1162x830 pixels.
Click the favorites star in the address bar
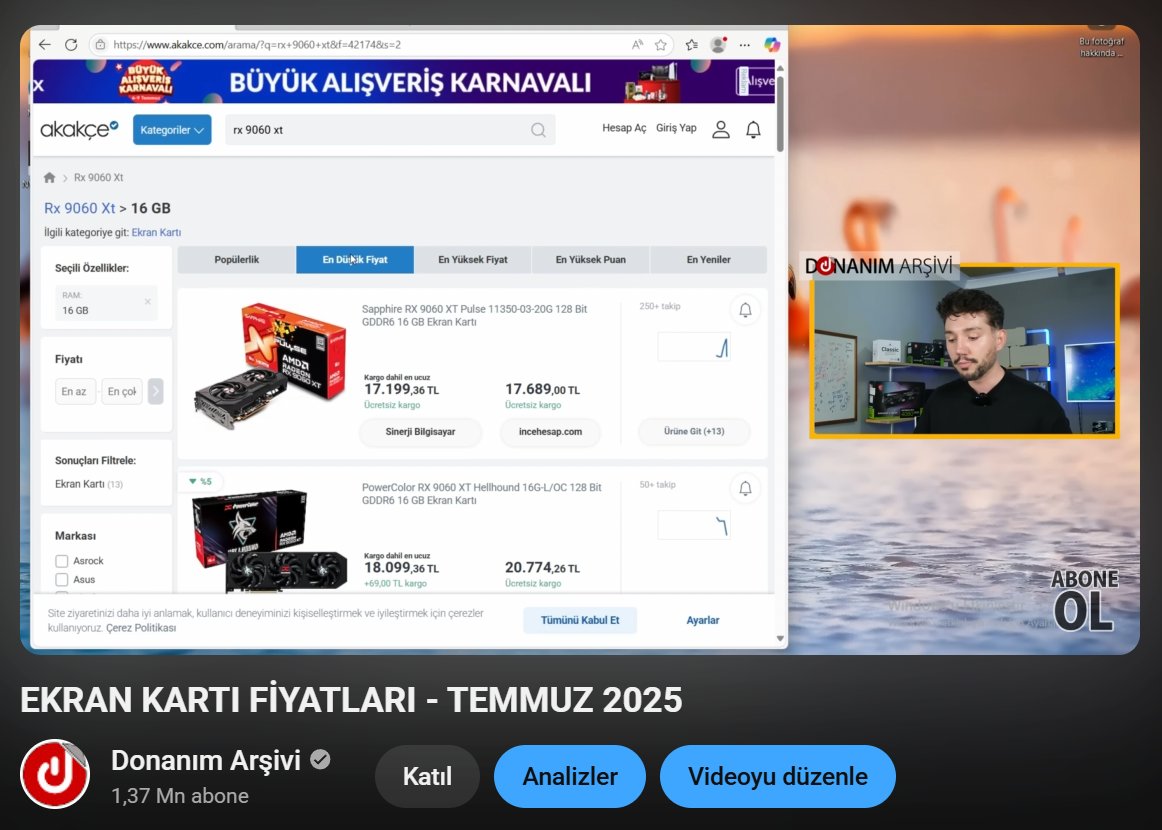(660, 44)
